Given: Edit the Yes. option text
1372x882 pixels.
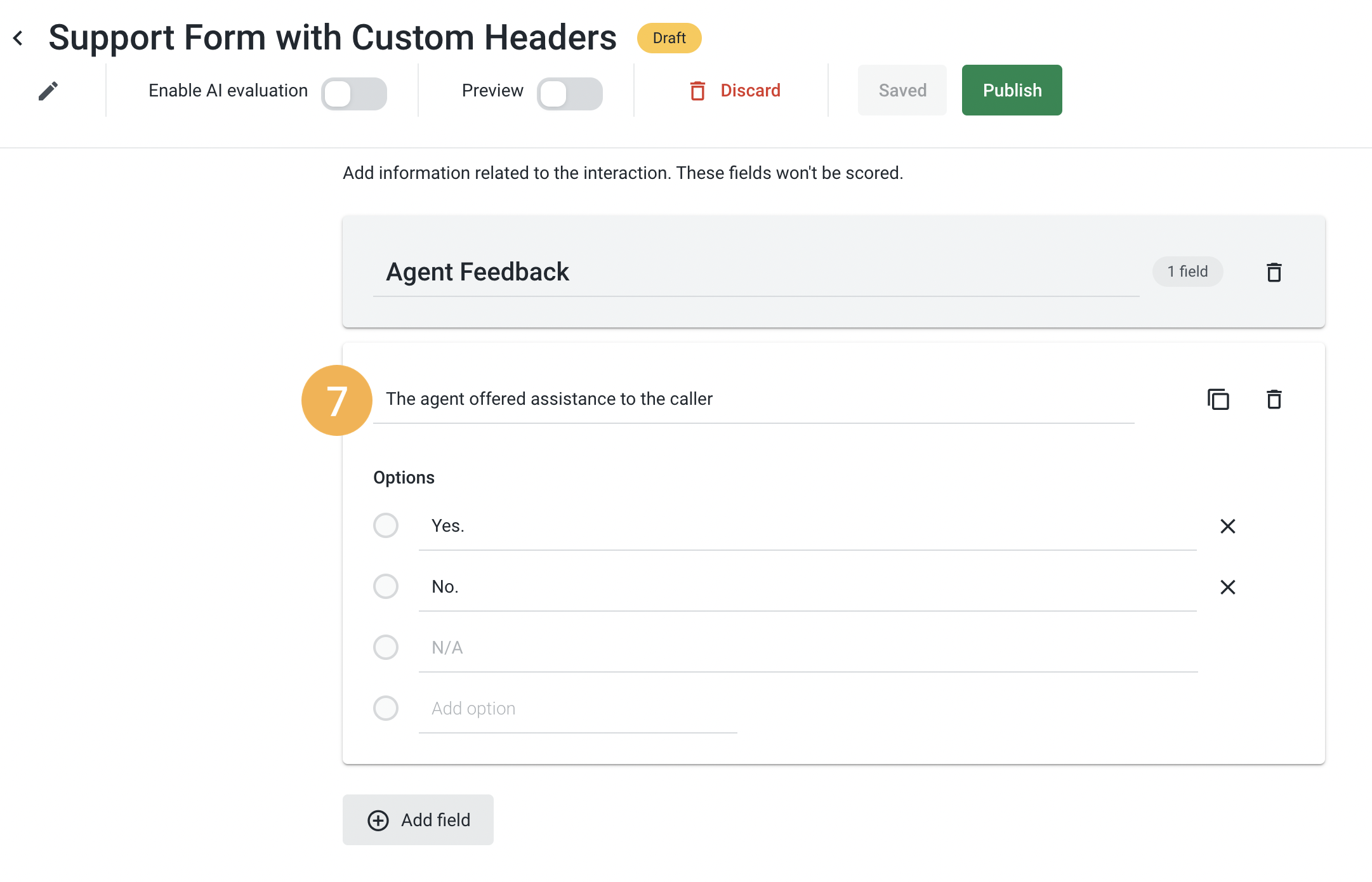Looking at the screenshot, I should coord(808,526).
